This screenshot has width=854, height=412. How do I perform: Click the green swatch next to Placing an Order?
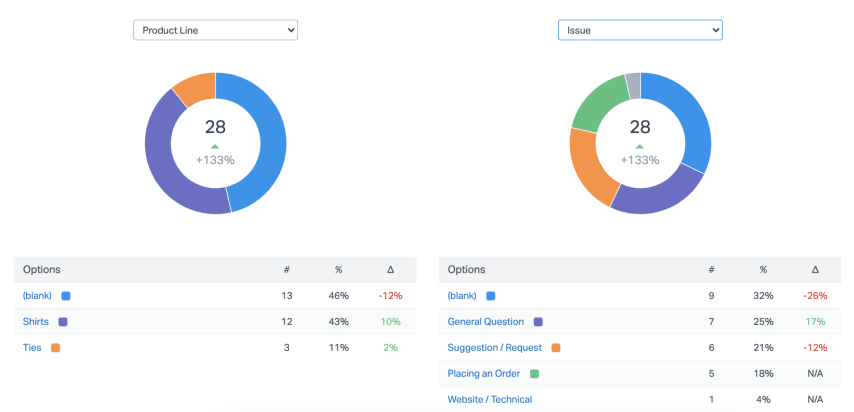(x=534, y=374)
